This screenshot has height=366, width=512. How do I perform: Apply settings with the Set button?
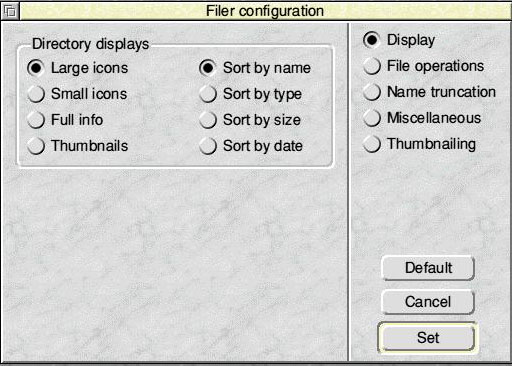tap(428, 337)
